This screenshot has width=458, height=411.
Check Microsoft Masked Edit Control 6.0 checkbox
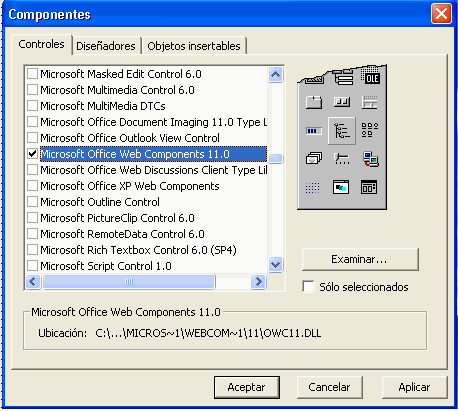tap(32, 74)
